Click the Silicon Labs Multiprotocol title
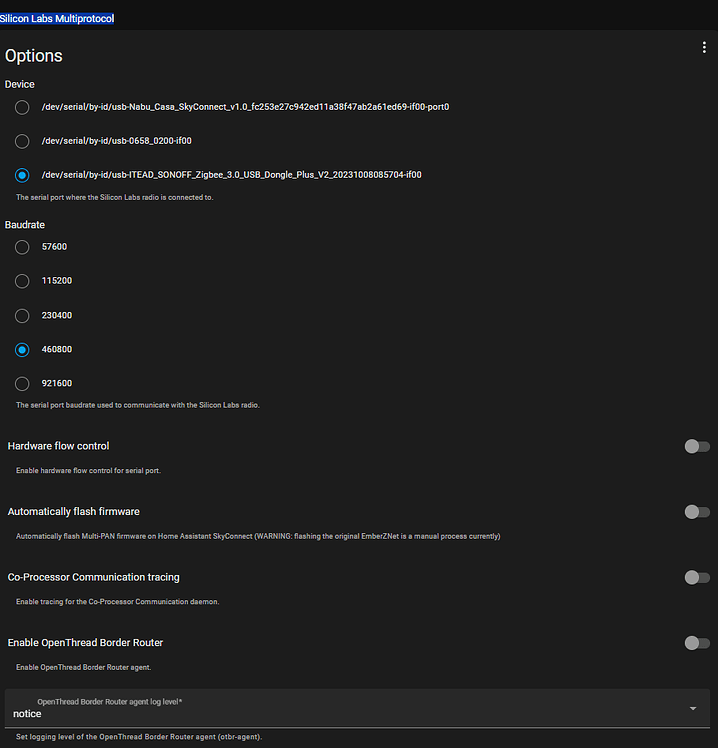The width and height of the screenshot is (718, 748). [57, 19]
